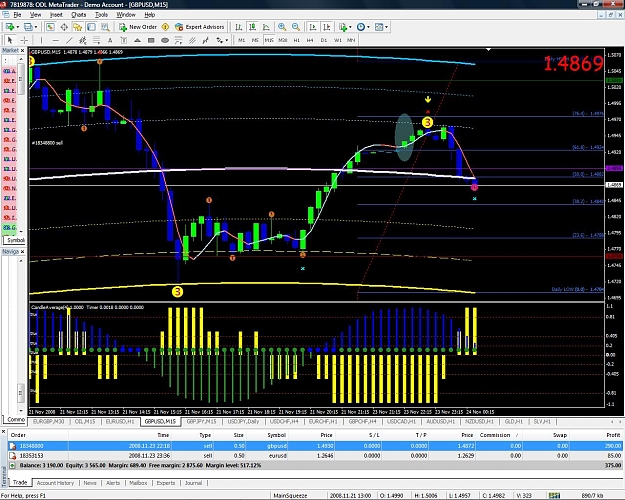Screen dimensions: 625x500
Task: Close the Market Watch panel
Action: tap(22, 51)
